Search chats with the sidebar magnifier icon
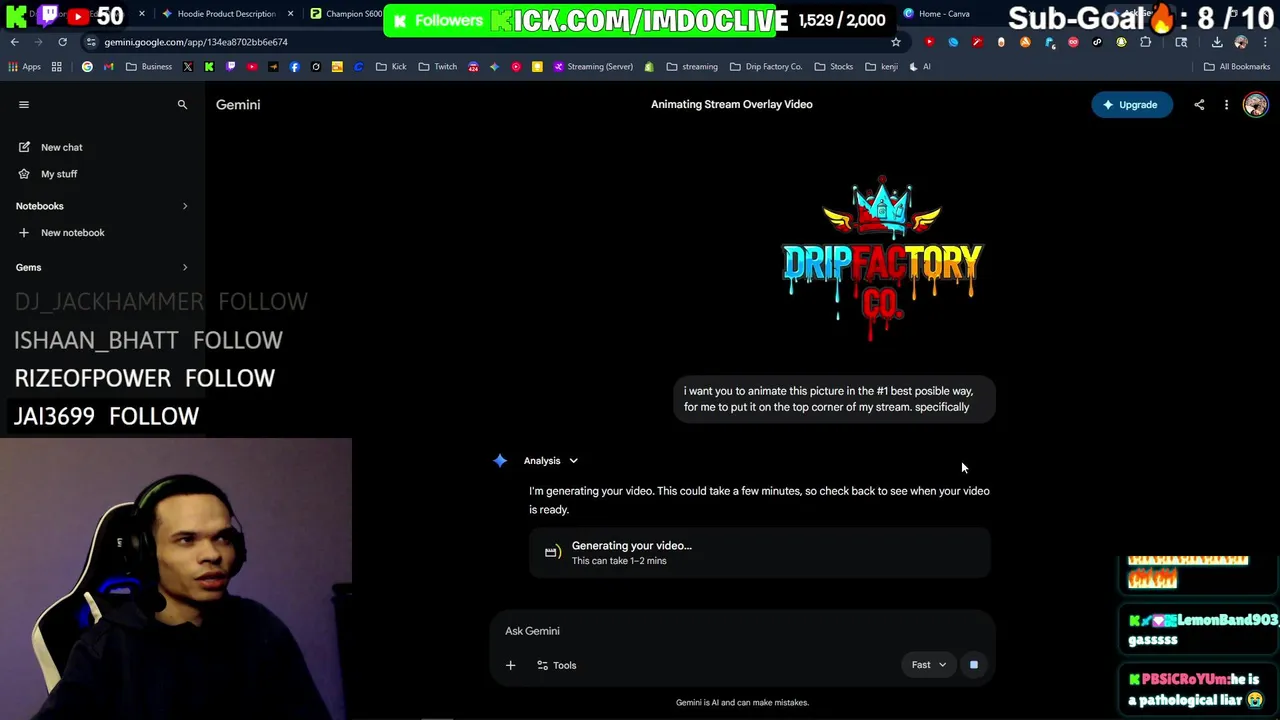This screenshot has height=720, width=1280. click(x=182, y=104)
